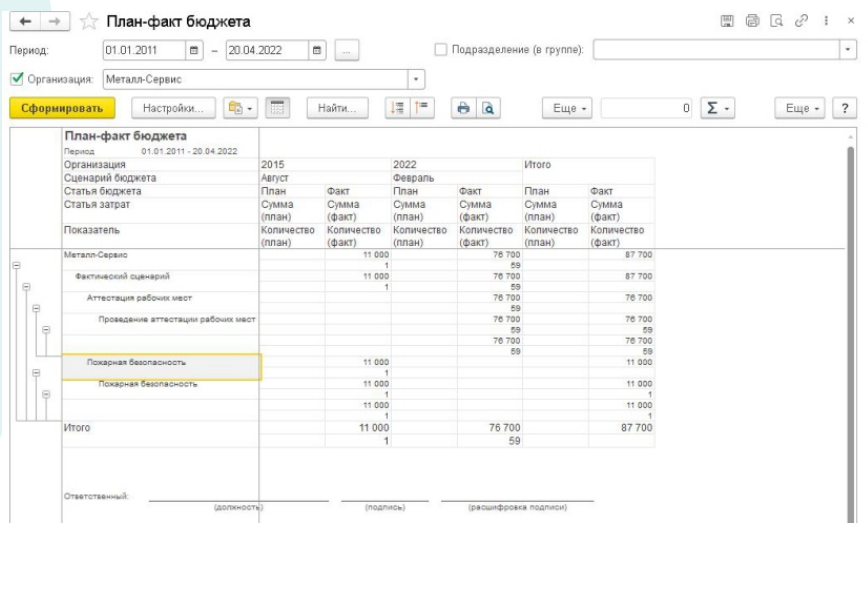Image resolution: width=868 pixels, height=595 pixels.
Task: Add report to favorites with star icon
Action: (x=89, y=22)
